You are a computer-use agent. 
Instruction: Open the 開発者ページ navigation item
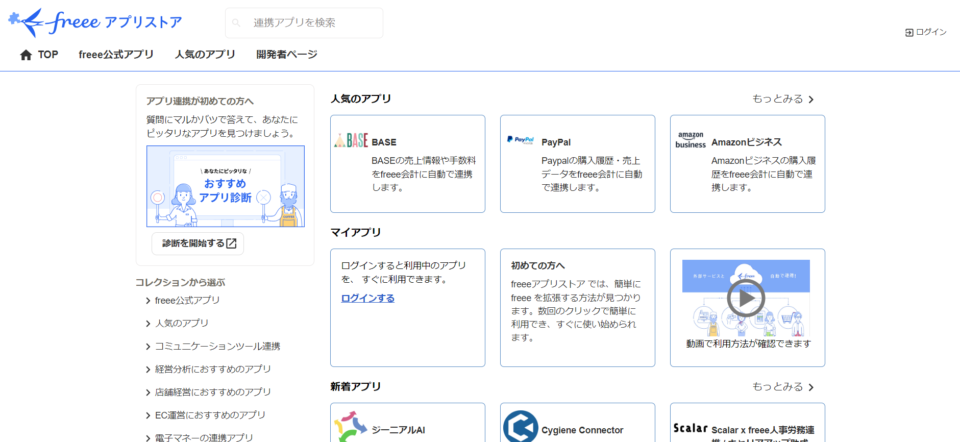287,54
